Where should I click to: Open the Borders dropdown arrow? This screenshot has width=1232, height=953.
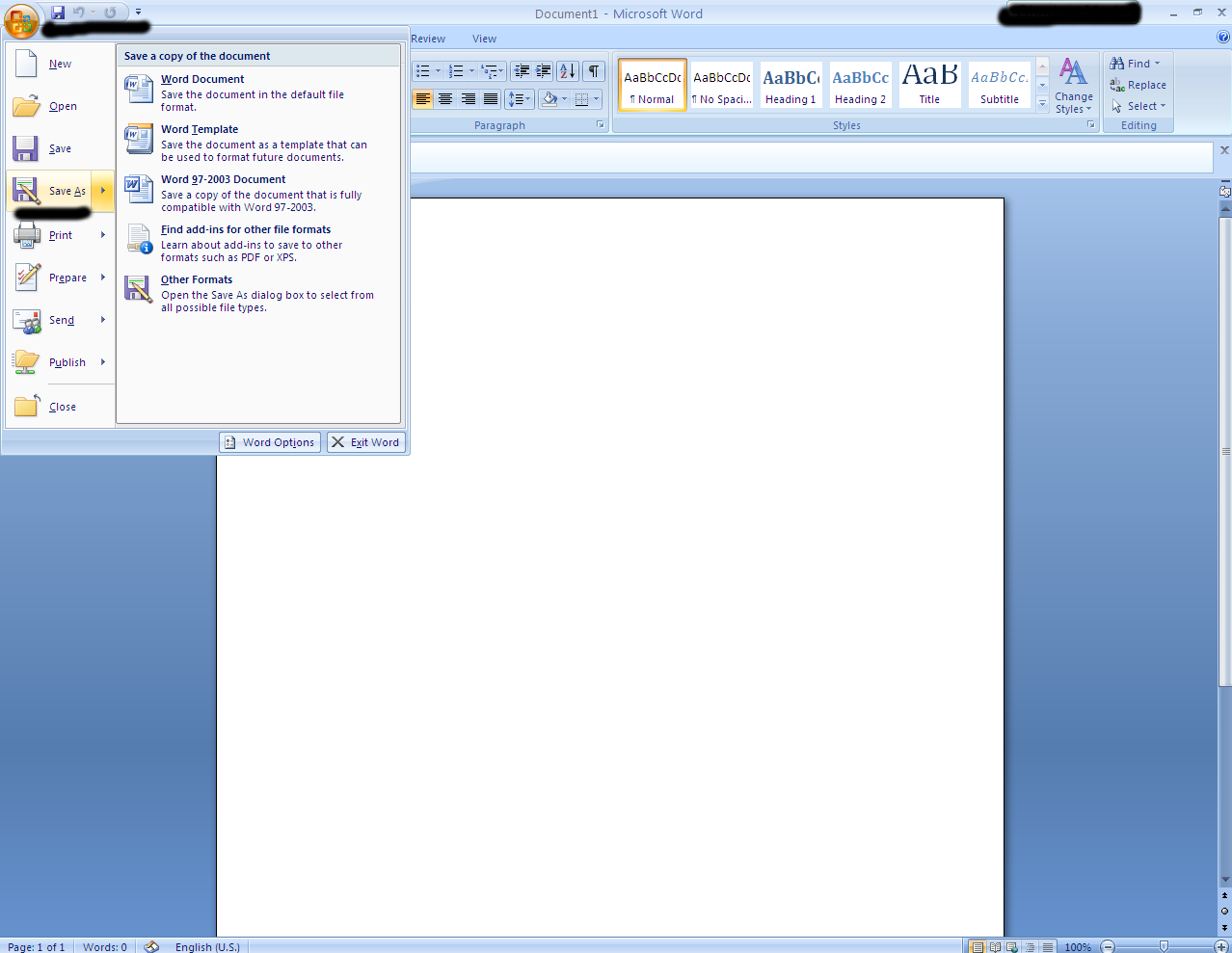tap(597, 99)
